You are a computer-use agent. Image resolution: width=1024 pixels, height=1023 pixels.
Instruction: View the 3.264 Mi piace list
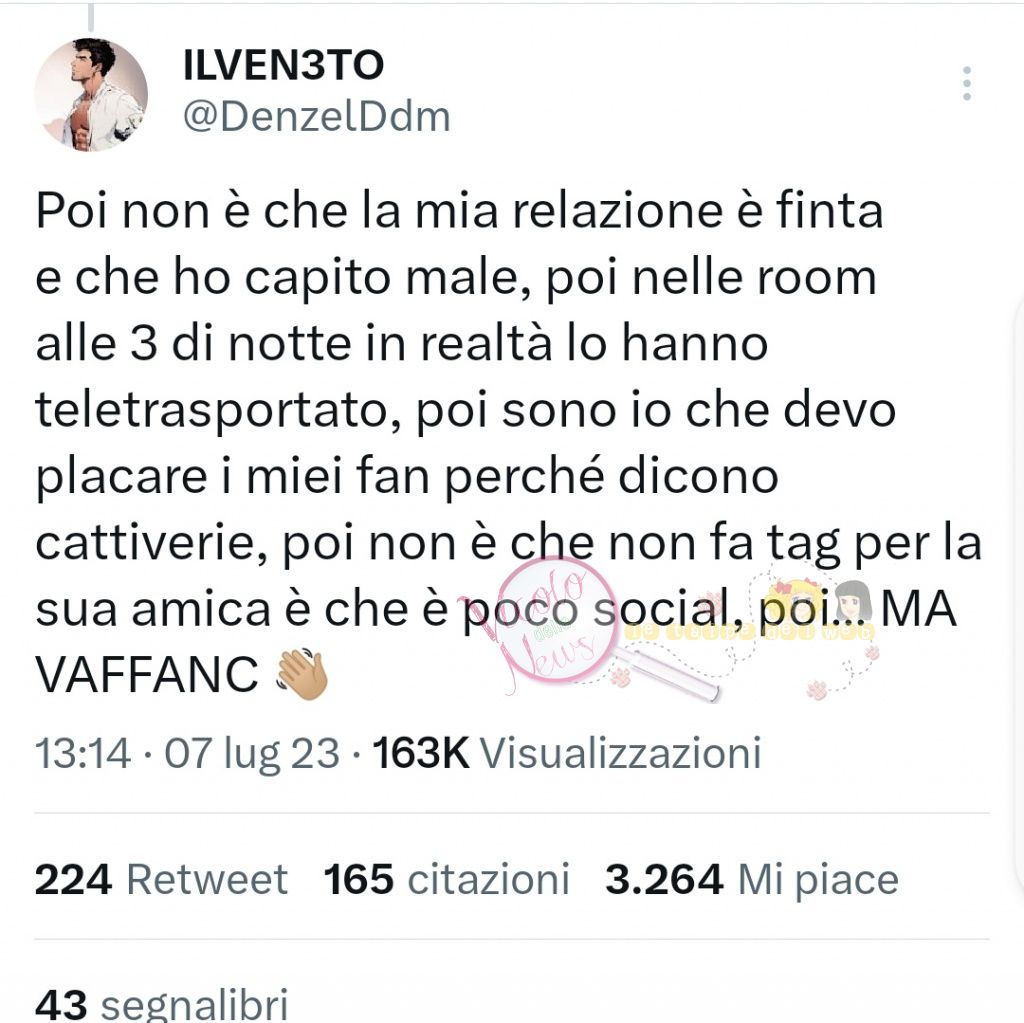(x=752, y=879)
